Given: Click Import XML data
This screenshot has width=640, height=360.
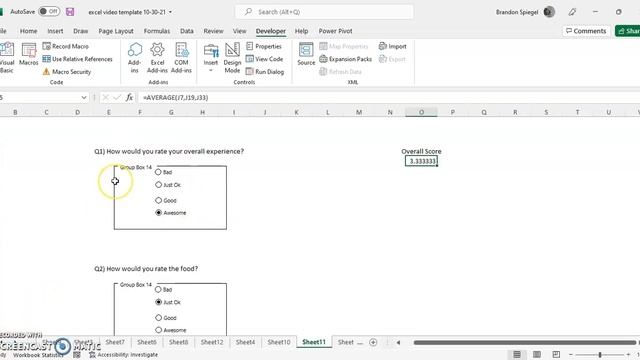Looking at the screenshot, I should (393, 46).
